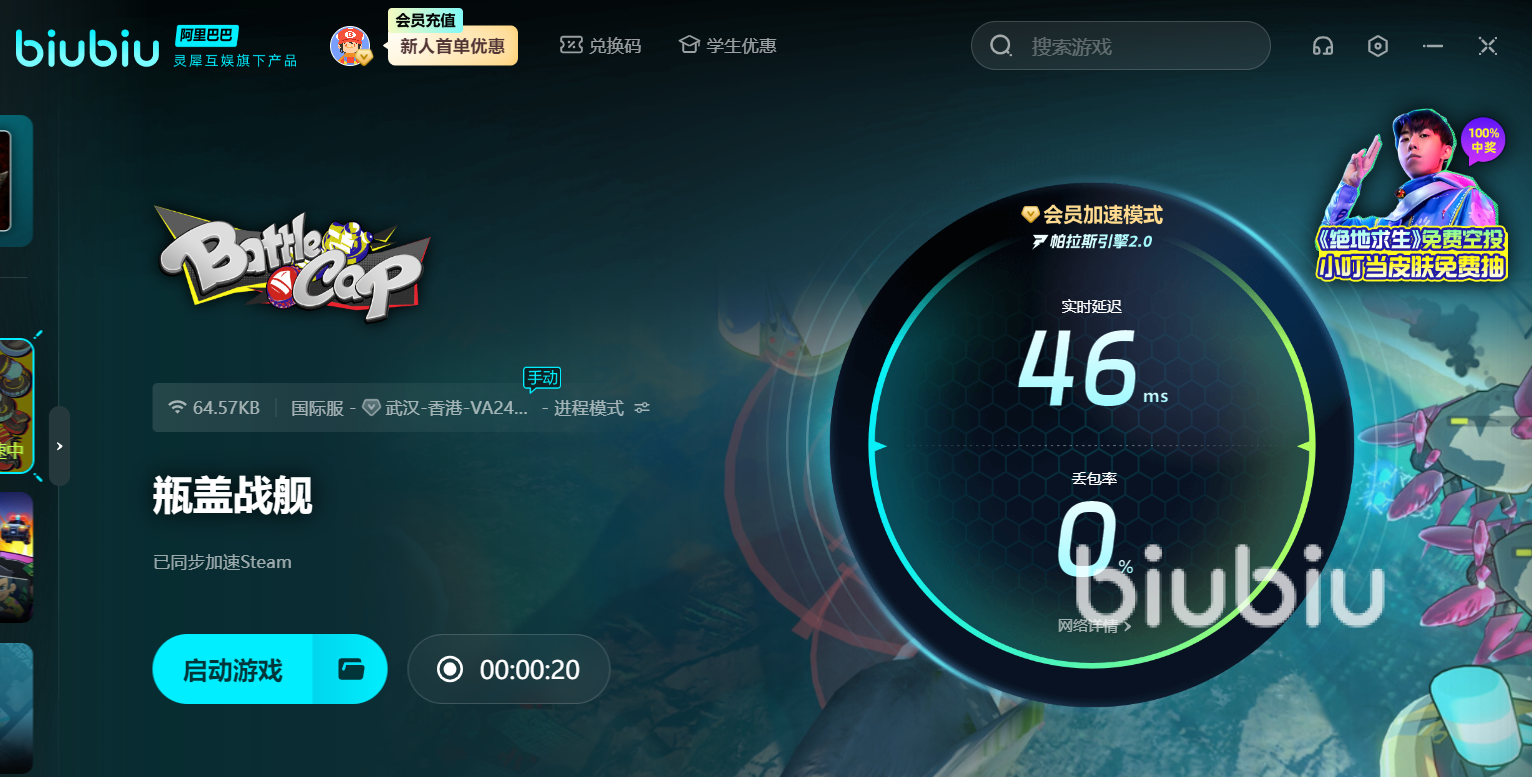This screenshot has height=777, width=1532.
Task: Stop acceleration using the timer button
Action: click(509, 669)
